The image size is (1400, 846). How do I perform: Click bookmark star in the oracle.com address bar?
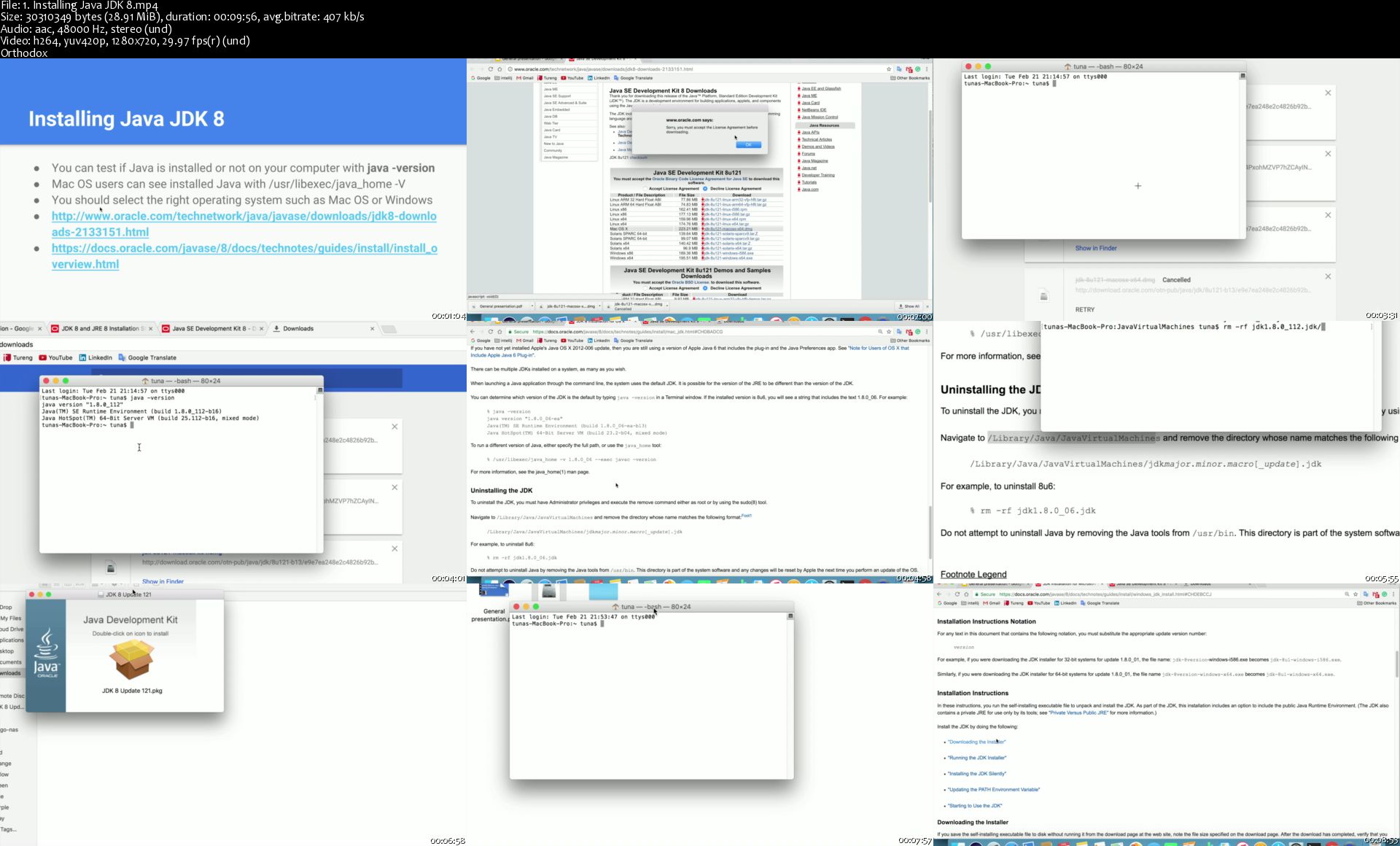[x=889, y=69]
